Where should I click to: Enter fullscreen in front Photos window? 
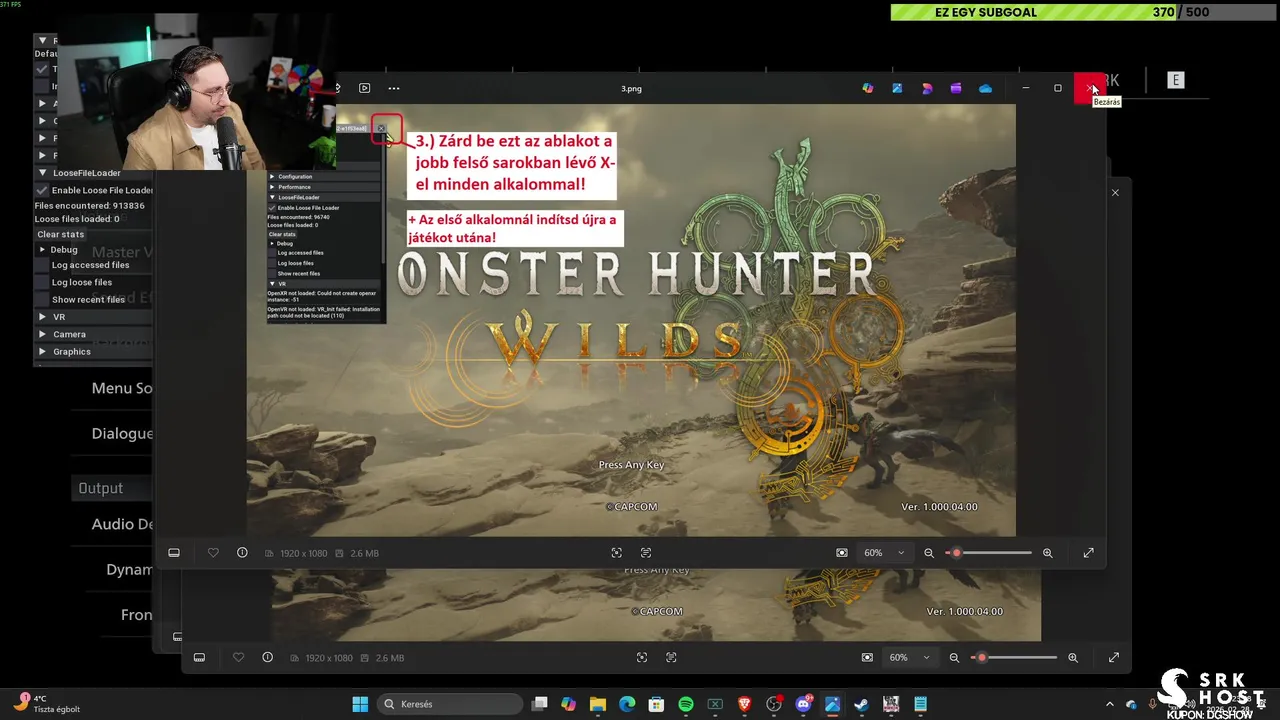1089,553
